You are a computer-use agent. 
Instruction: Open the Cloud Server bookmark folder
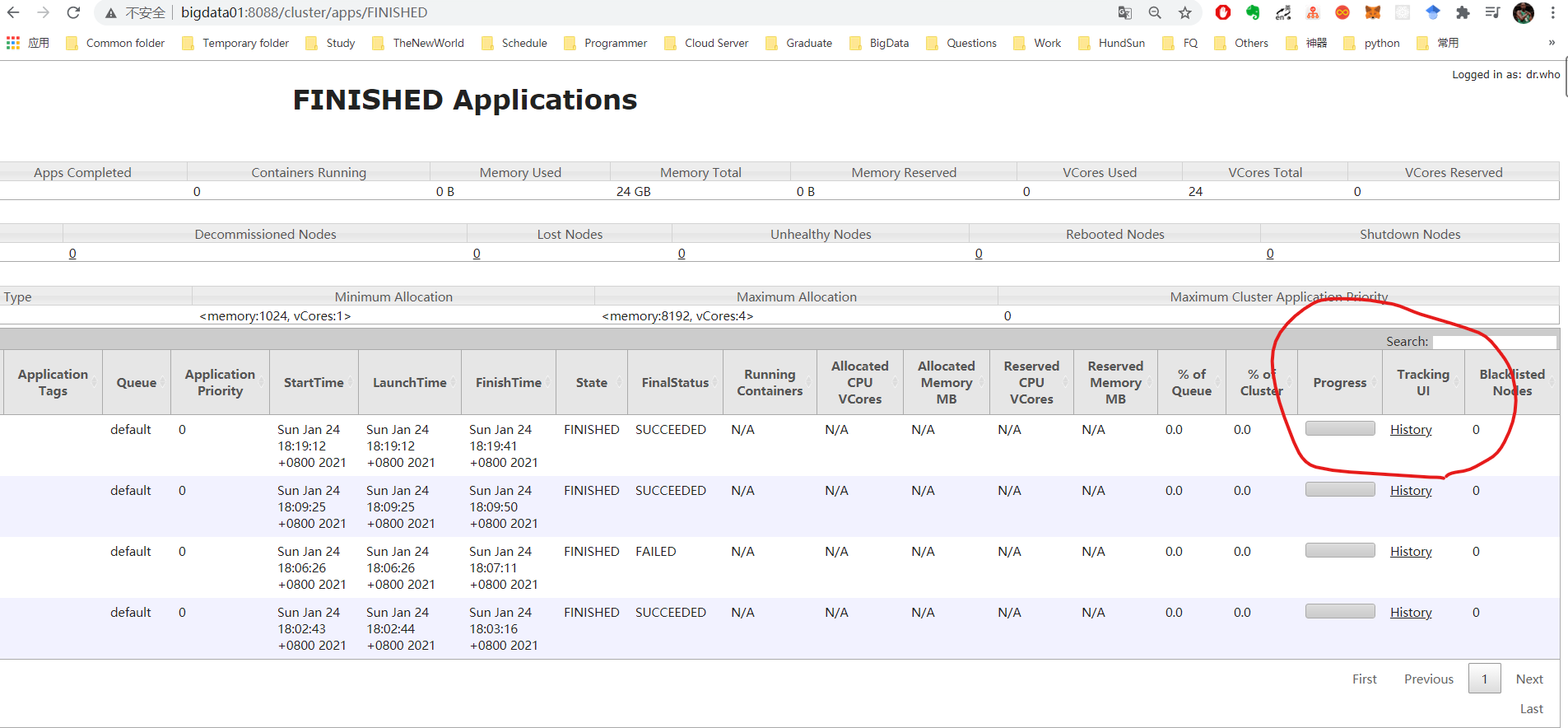[x=706, y=43]
